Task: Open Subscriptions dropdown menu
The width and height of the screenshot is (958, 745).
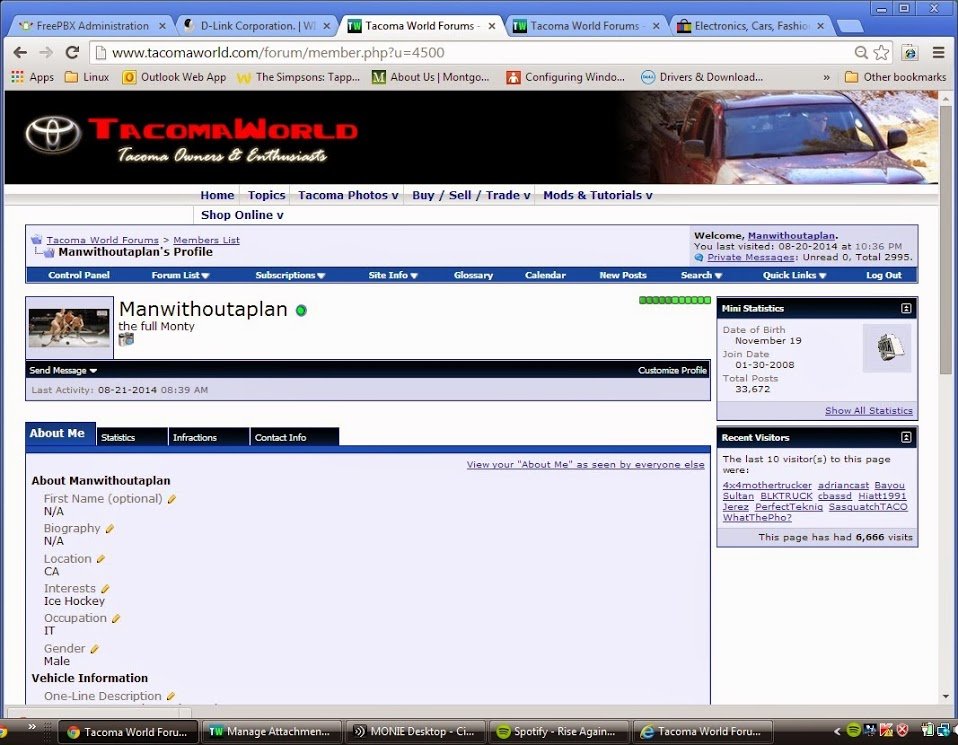Action: (x=290, y=276)
